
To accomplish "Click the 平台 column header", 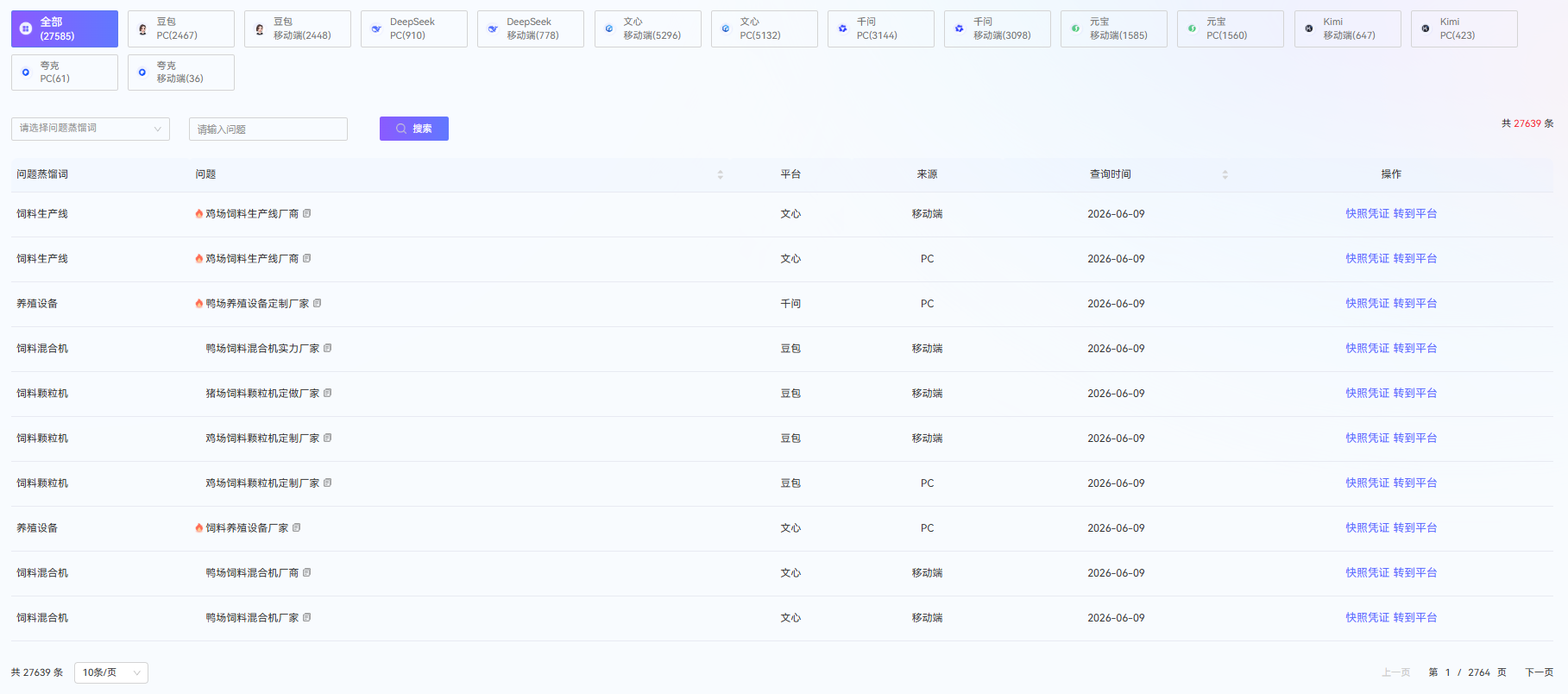I will 790,174.
